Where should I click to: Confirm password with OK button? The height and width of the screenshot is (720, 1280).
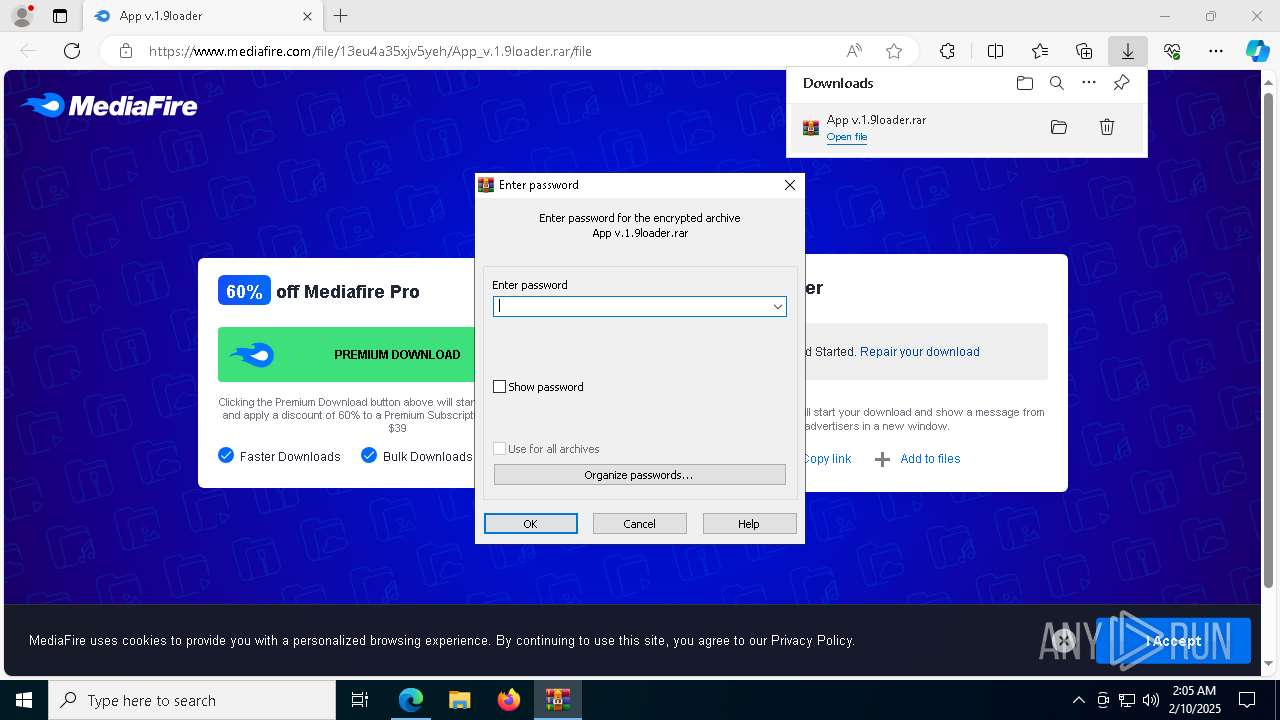pos(531,524)
